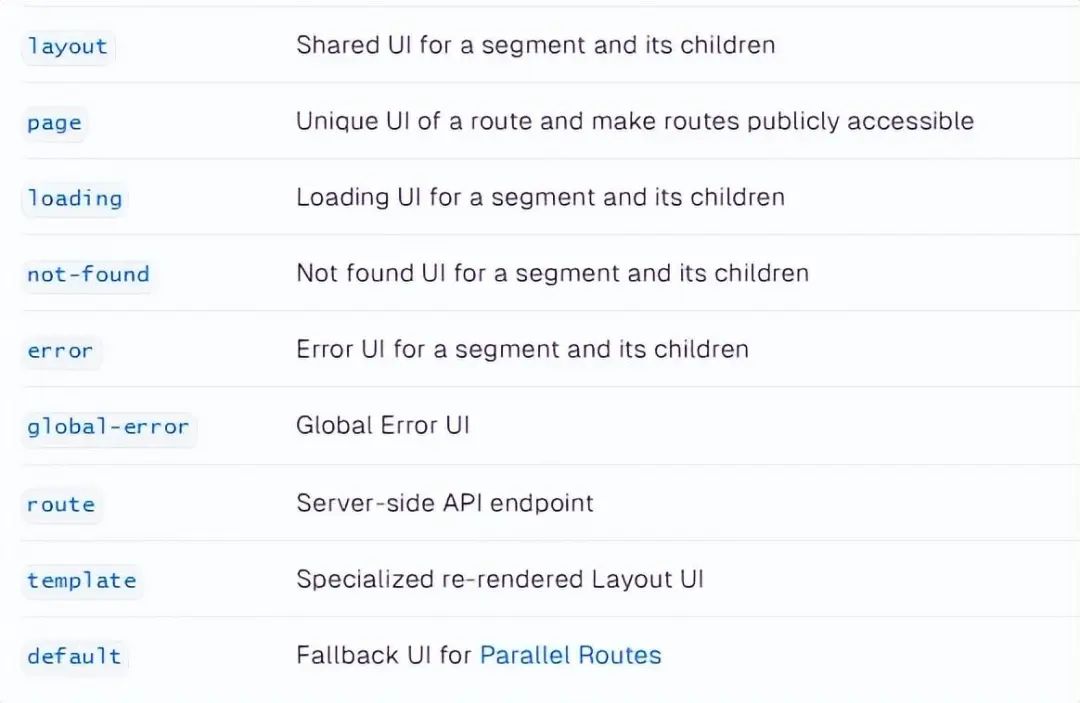The width and height of the screenshot is (1080, 703).
Task: Click the 'Not found UI' description text
Action: click(552, 273)
